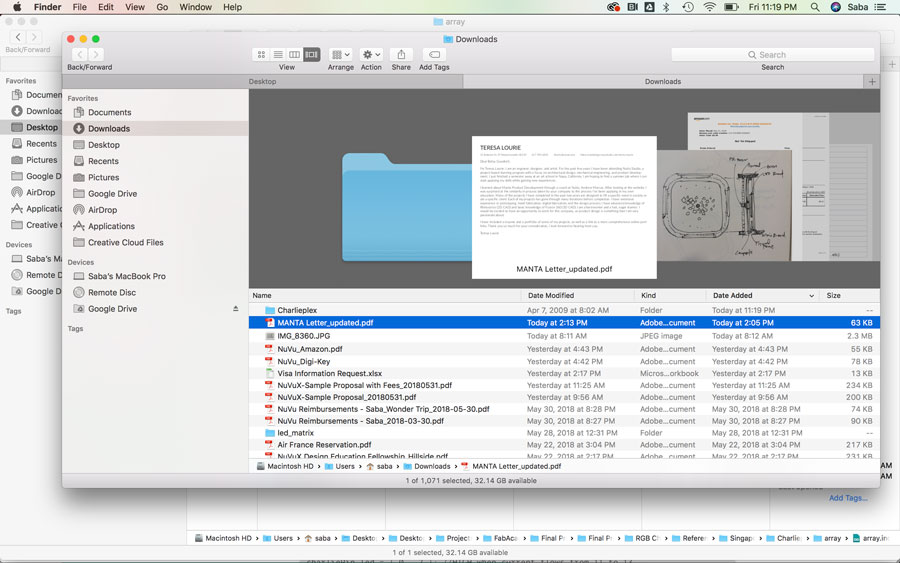Open Creative Cloud Files in sidebar
The image size is (900, 563).
point(155,243)
